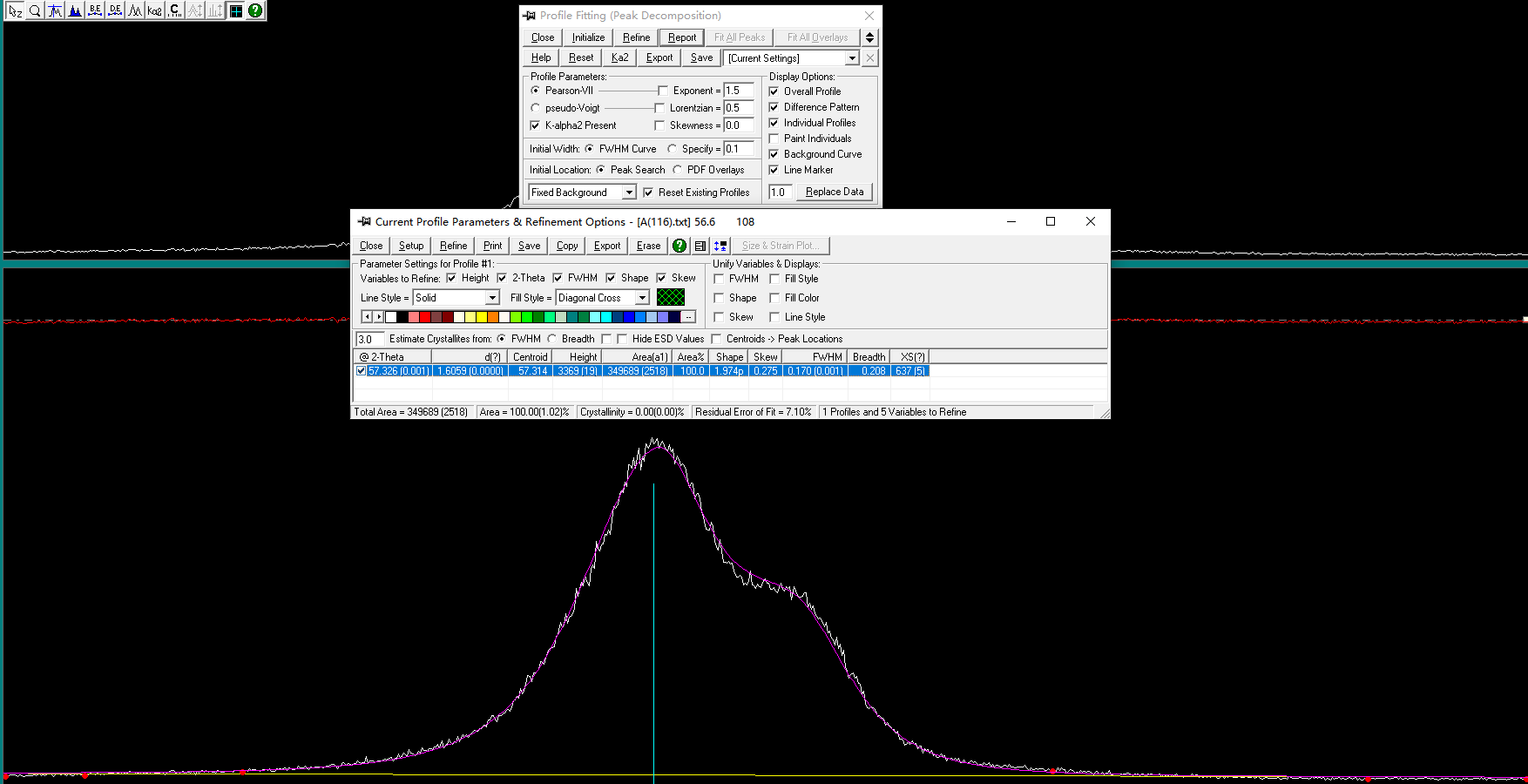Viewport: 1528px width, 784px height.
Task: Click the green help icon in parameters window
Action: tap(679, 246)
